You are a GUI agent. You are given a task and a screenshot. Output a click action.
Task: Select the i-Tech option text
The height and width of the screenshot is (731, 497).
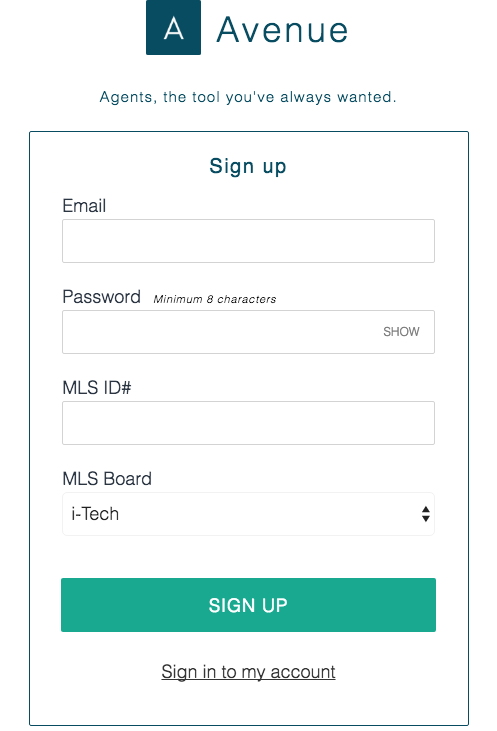[95, 514]
